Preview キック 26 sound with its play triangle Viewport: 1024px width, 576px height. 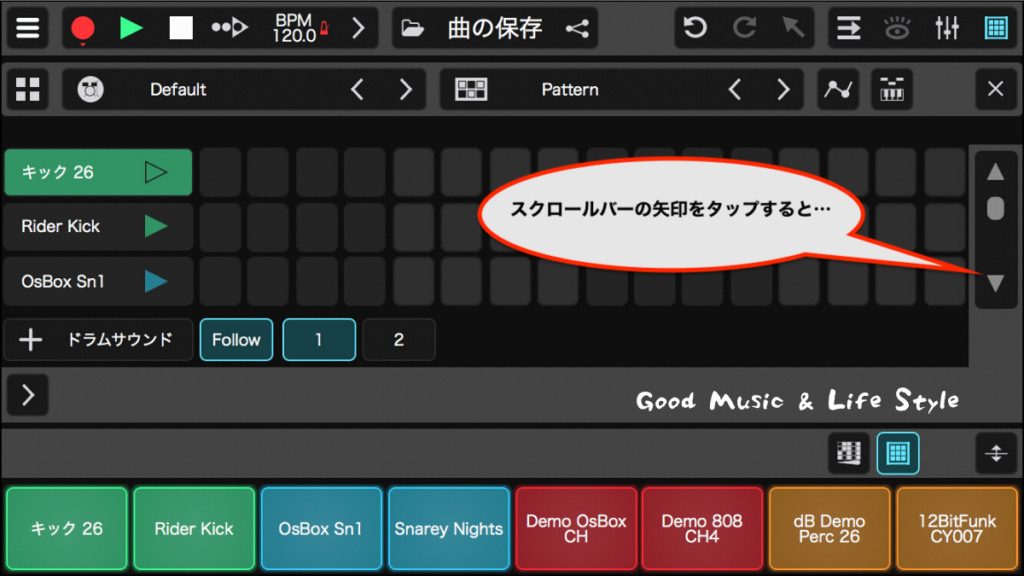(x=155, y=172)
